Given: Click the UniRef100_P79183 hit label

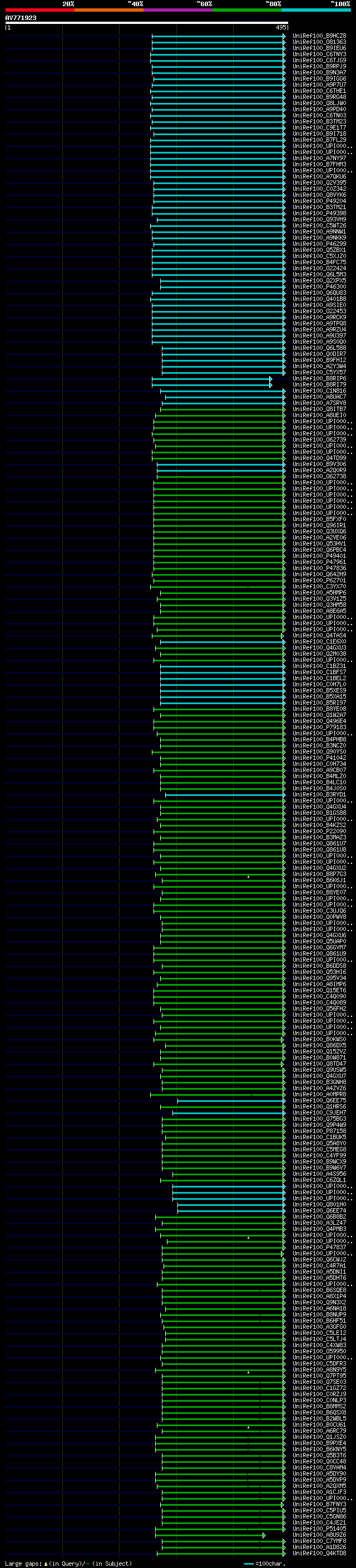Looking at the screenshot, I should [319, 727].
